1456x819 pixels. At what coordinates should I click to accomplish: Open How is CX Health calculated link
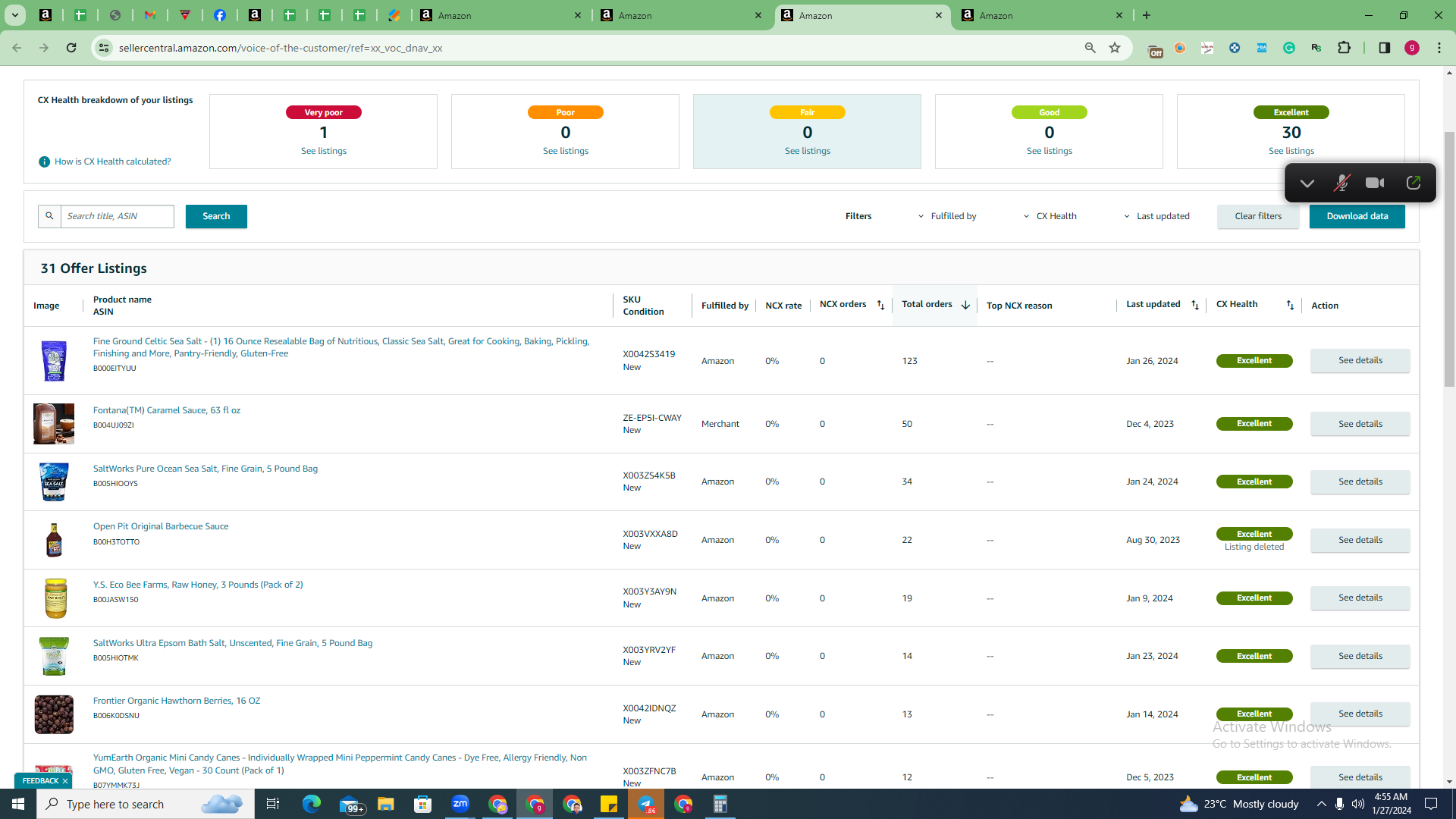point(112,162)
